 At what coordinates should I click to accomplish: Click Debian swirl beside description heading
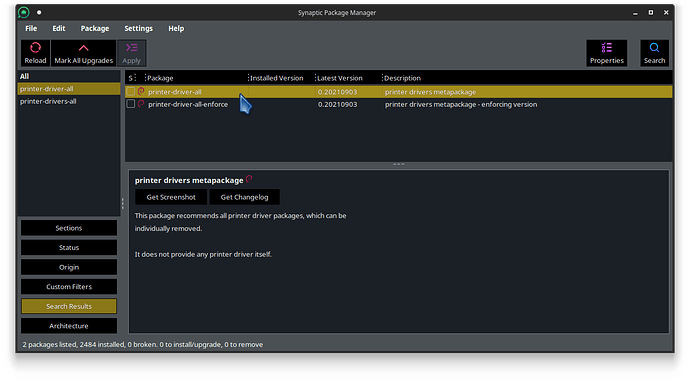[x=249, y=179]
